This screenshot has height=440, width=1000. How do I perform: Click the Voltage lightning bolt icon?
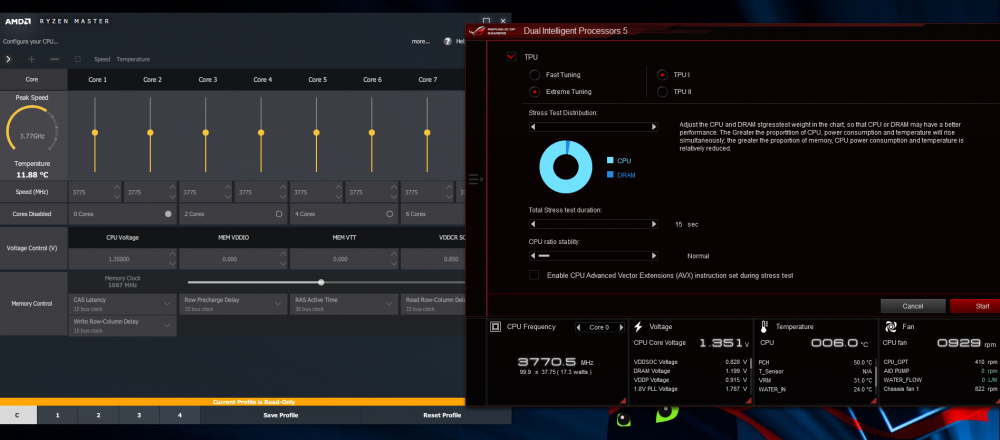(638, 327)
